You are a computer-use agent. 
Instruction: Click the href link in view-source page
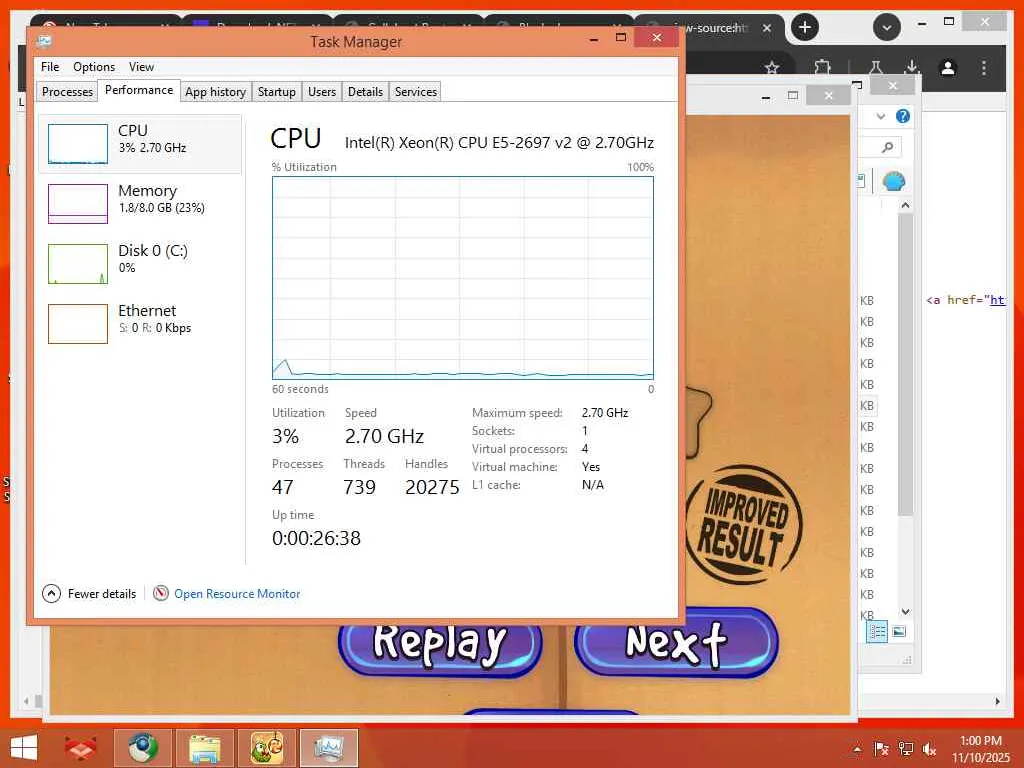coord(997,300)
